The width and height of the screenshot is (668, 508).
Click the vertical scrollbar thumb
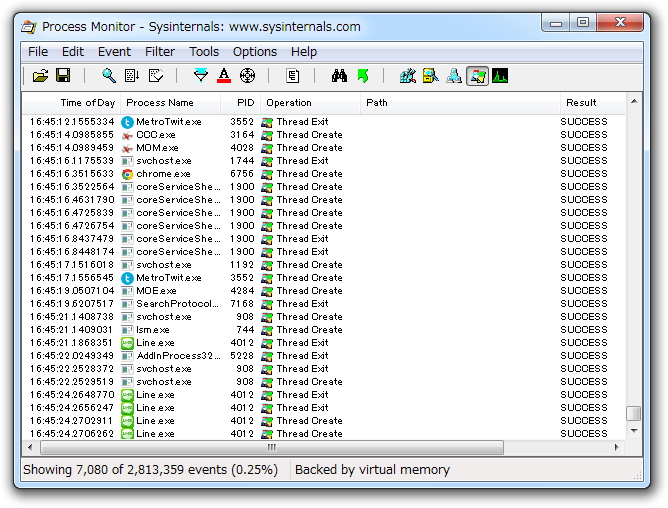click(634, 413)
